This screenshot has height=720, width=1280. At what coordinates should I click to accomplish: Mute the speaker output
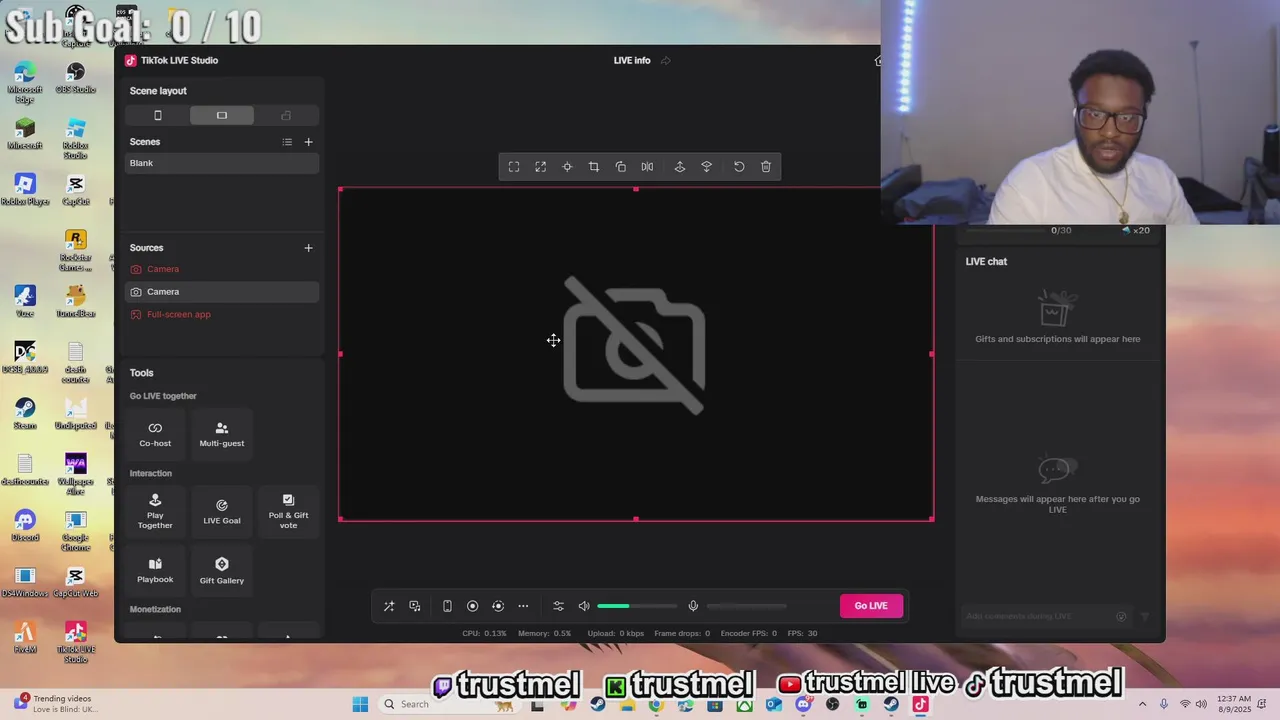click(584, 606)
